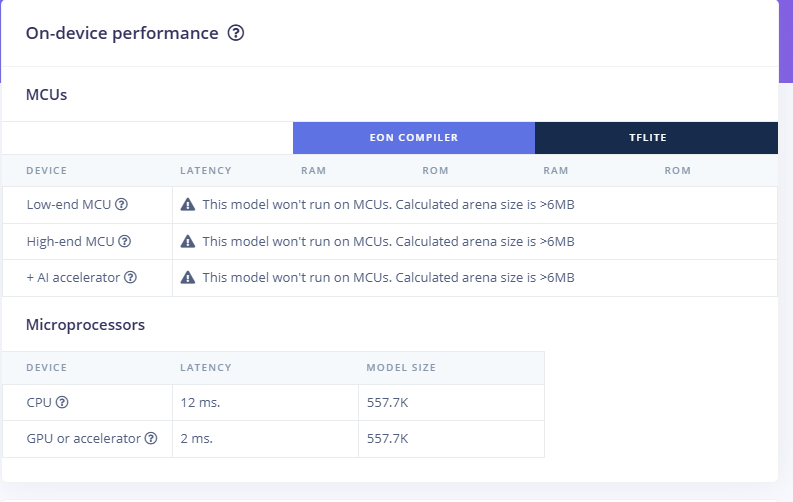Click the MCUs section heading
Screen dimensions: 793x502
47,95
